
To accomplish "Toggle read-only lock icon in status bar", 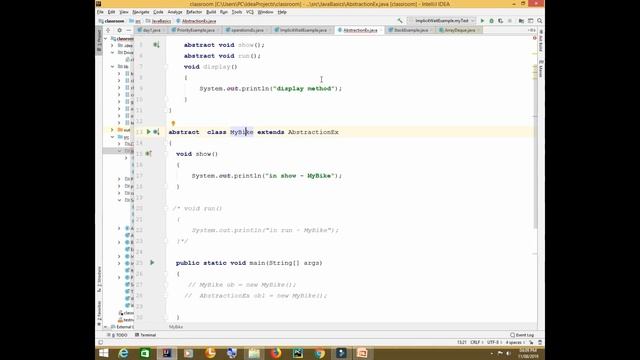I will pyautogui.click(x=531, y=342).
